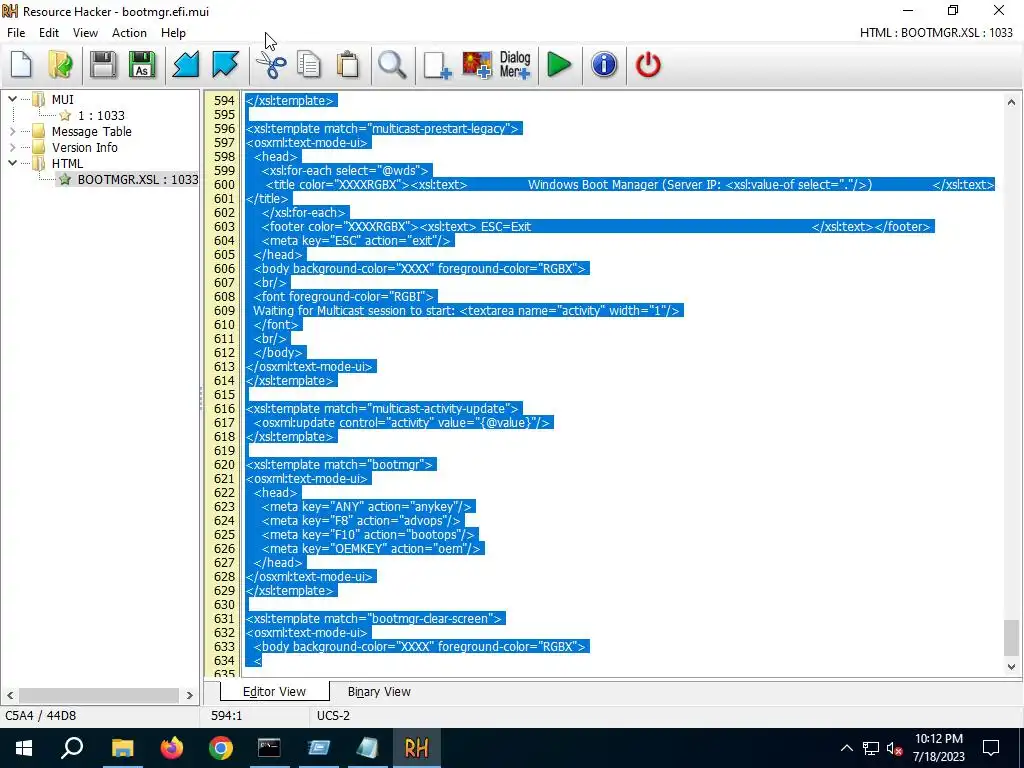This screenshot has width=1024, height=768.
Task: Click the New blank script icon
Action: (22, 65)
